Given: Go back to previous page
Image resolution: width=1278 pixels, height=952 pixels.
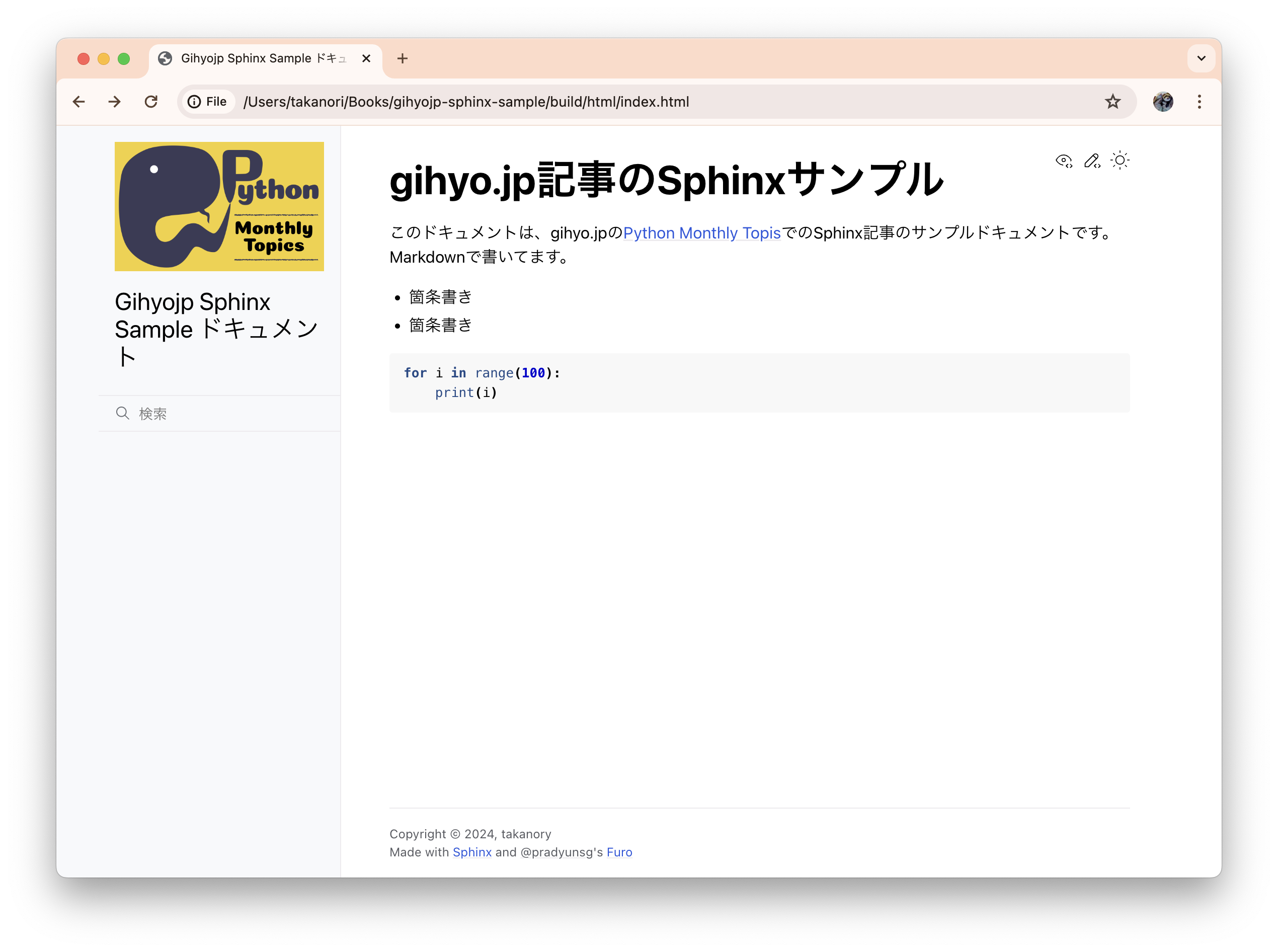Looking at the screenshot, I should pyautogui.click(x=79, y=102).
